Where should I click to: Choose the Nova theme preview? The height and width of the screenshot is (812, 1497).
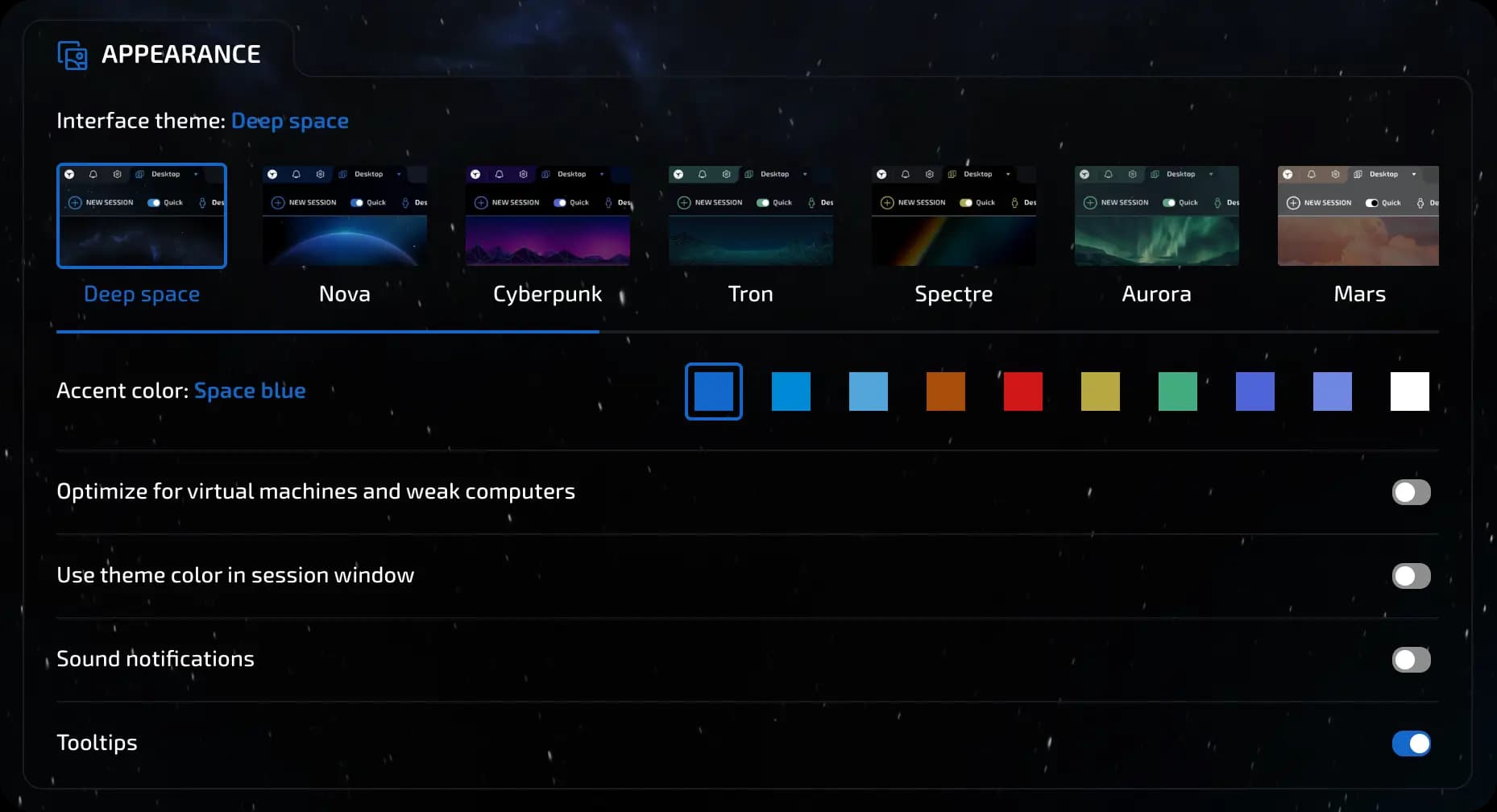(x=345, y=216)
